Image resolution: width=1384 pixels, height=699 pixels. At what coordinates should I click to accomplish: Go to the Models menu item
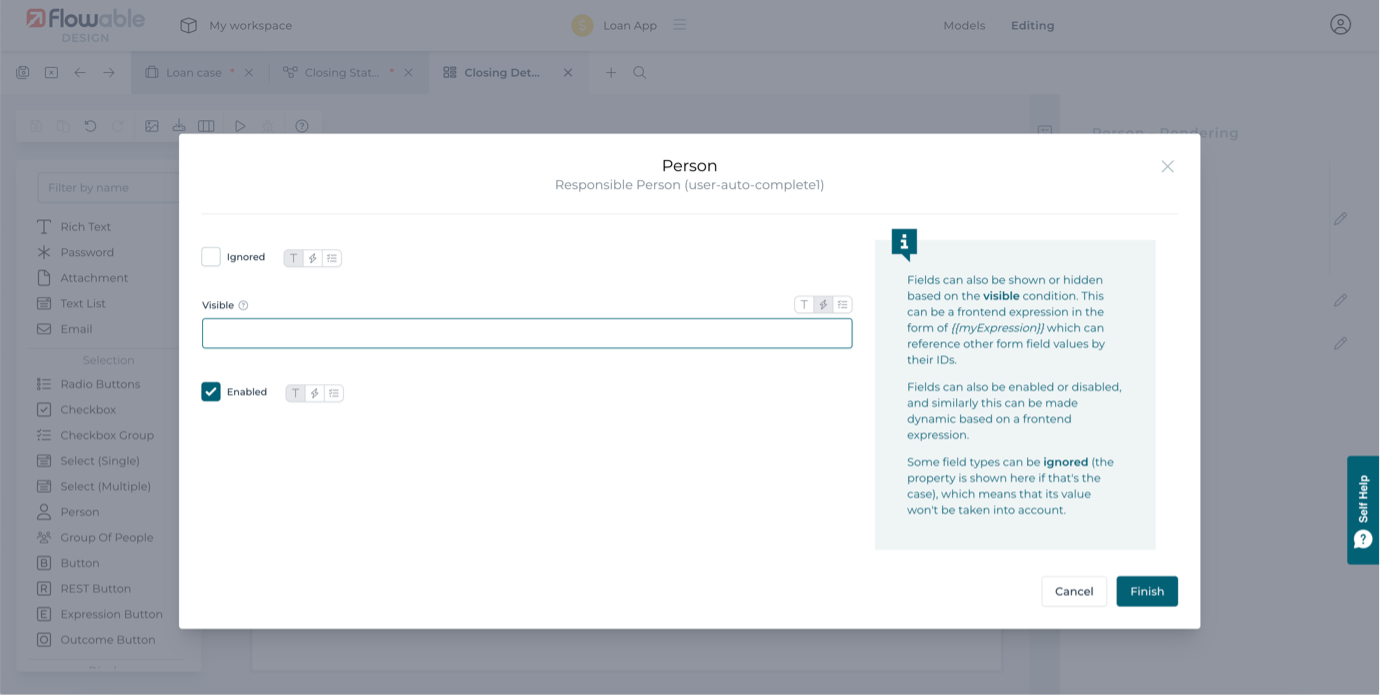point(964,25)
